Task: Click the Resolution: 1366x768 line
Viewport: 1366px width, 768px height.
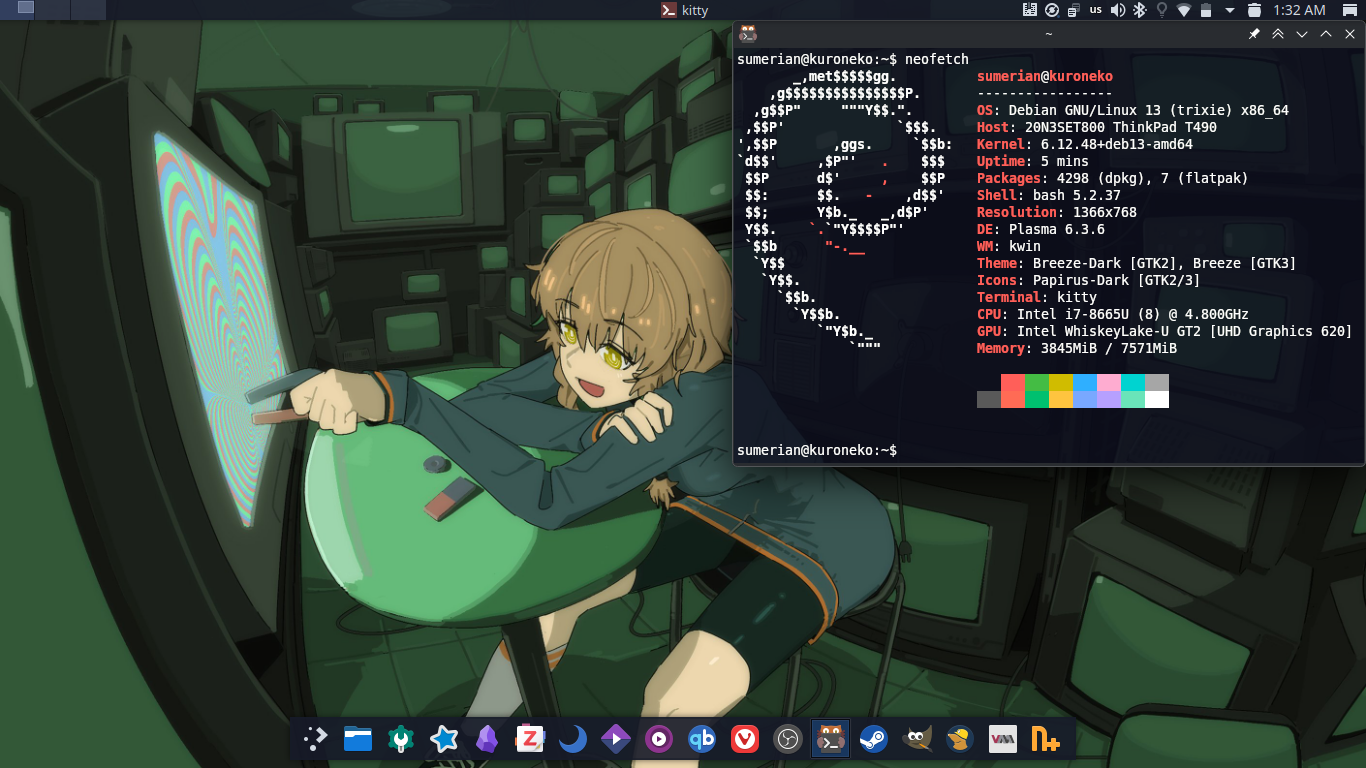Action: (x=1057, y=213)
